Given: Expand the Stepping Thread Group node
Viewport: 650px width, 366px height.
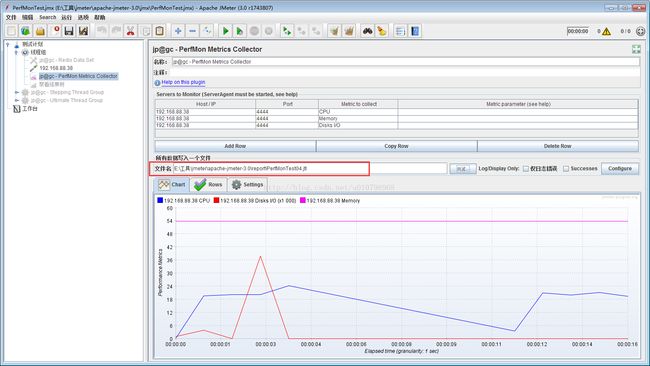Looking at the screenshot, I should 17,92.
